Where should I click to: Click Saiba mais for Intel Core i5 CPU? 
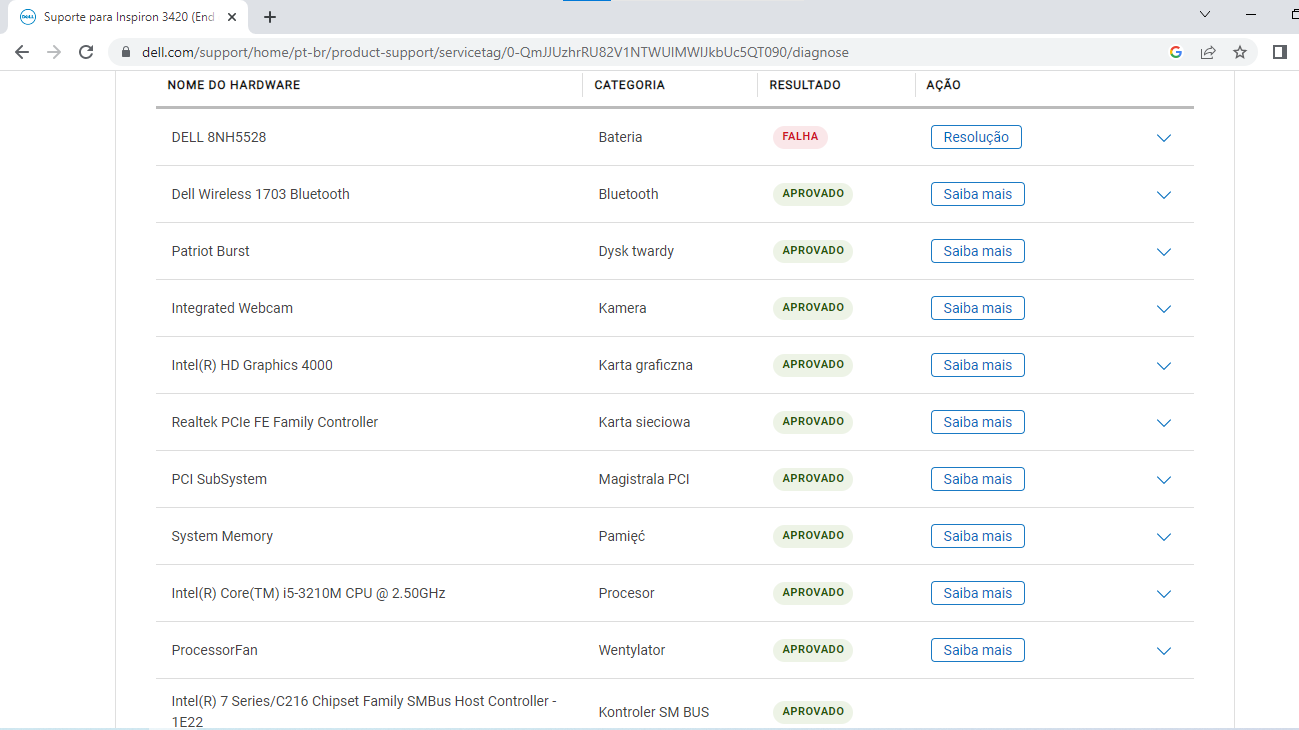978,593
